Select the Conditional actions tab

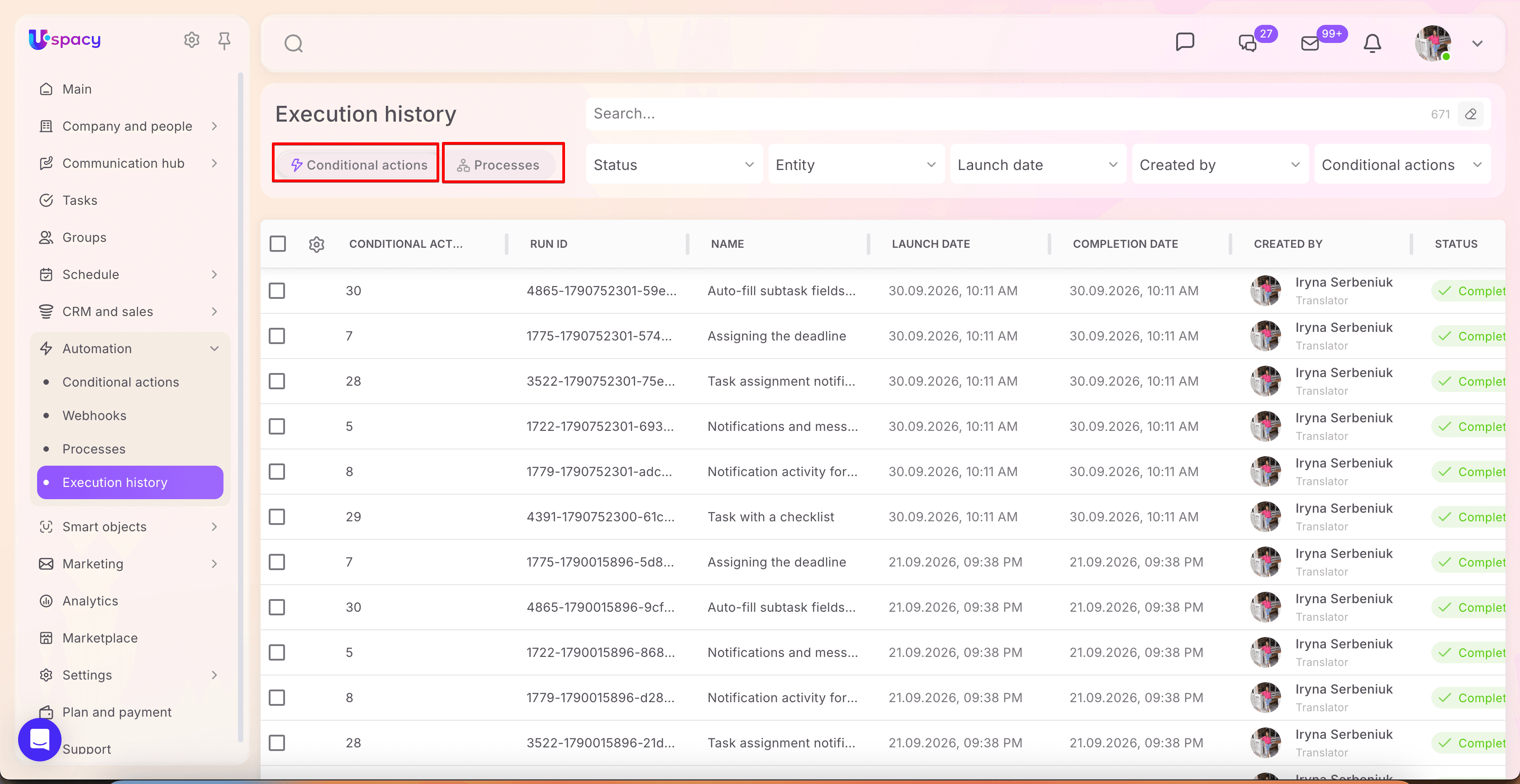coord(359,165)
